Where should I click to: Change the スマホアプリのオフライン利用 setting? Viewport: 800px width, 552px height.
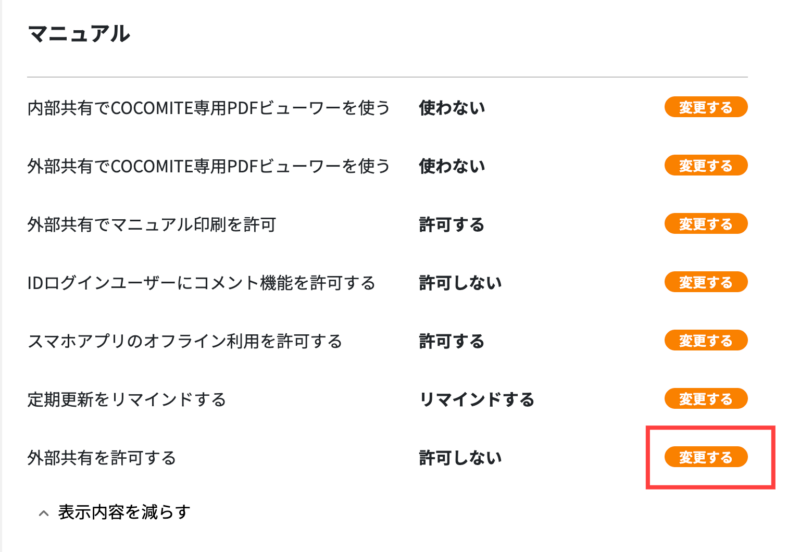706,341
